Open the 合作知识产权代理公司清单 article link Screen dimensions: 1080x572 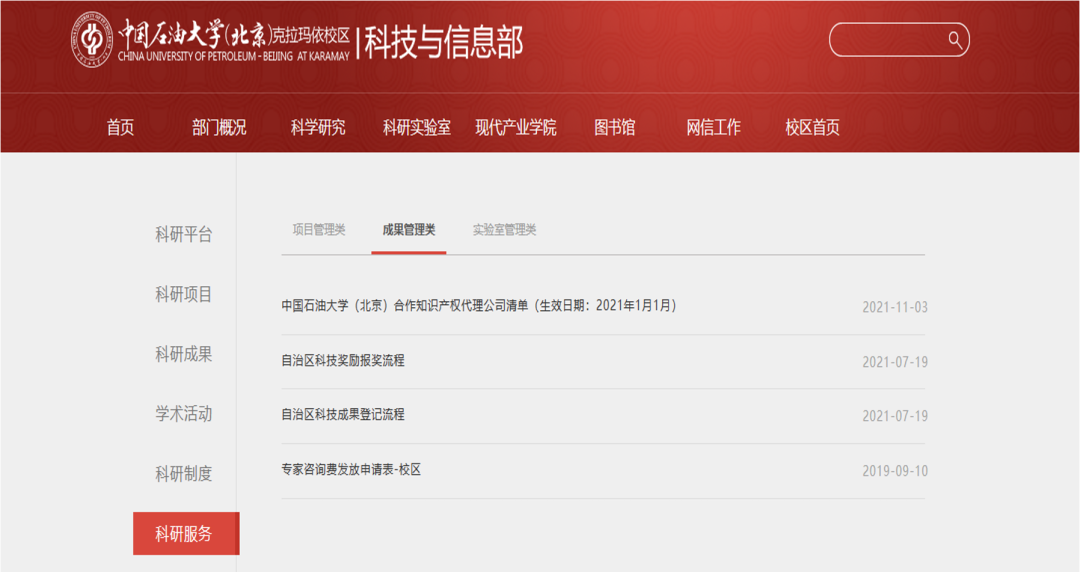[478, 306]
